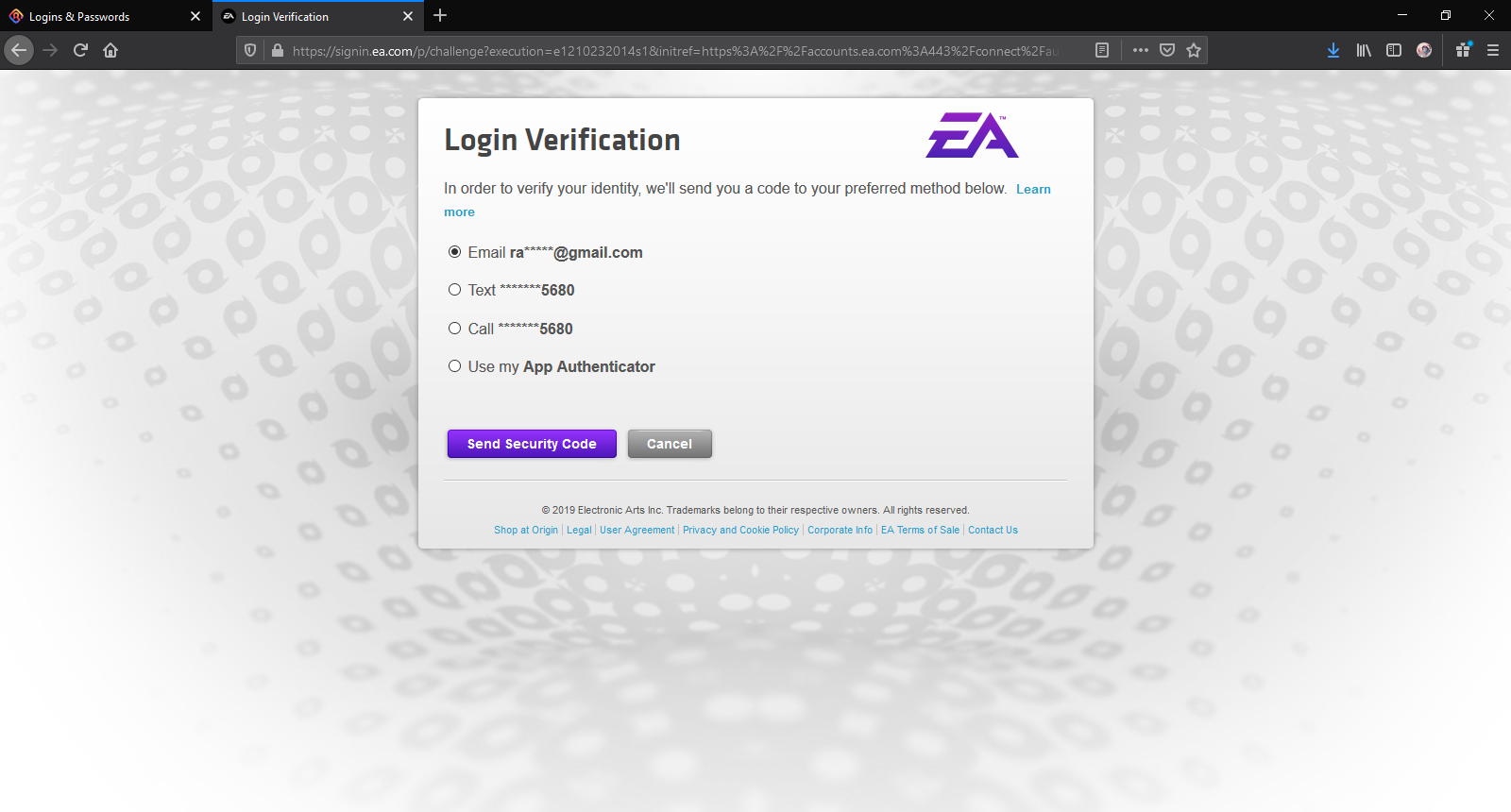Minimize the Firefox window
This screenshot has height=812, width=1511.
pyautogui.click(x=1402, y=15)
